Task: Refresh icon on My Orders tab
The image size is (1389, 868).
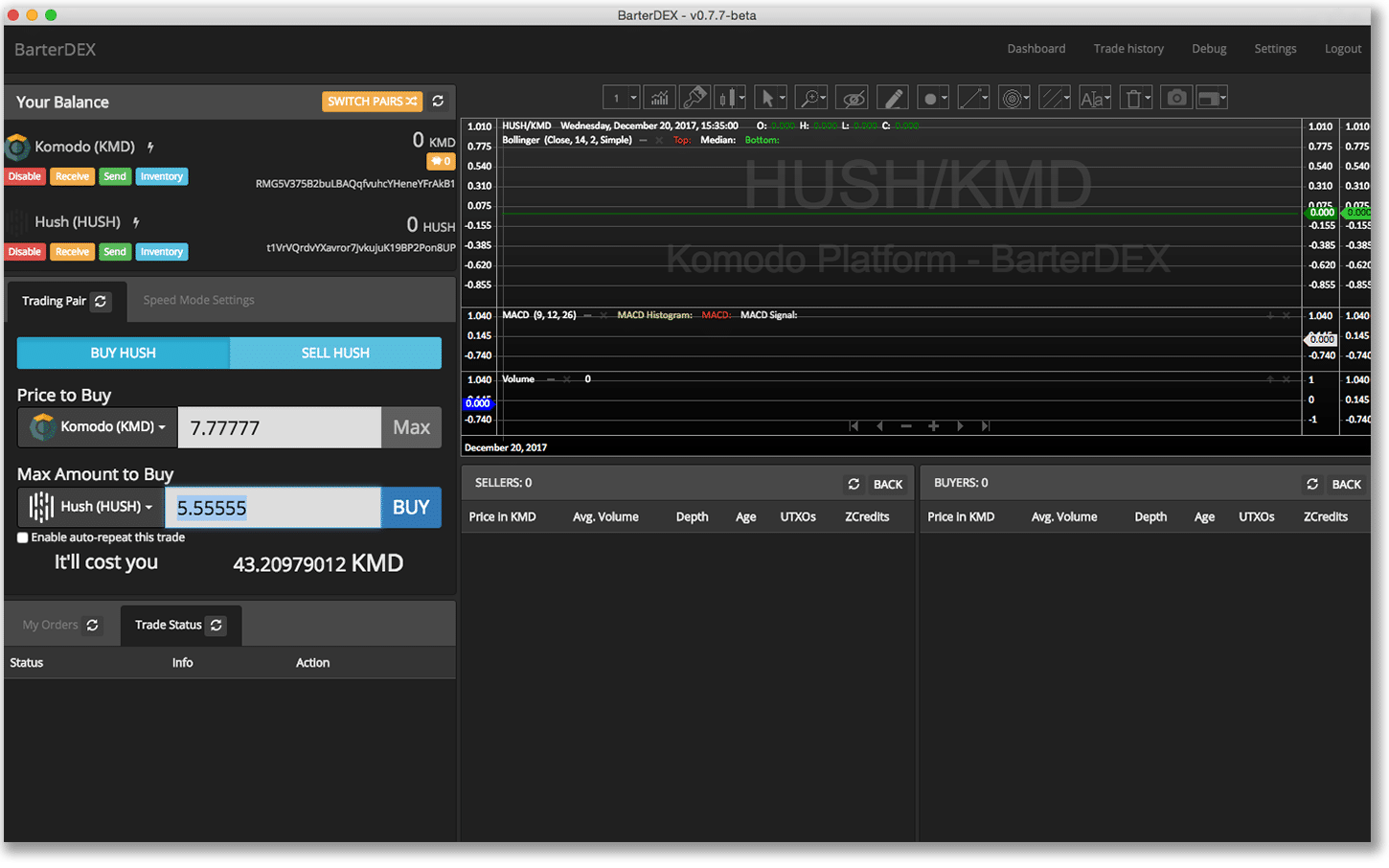Action: tap(93, 625)
